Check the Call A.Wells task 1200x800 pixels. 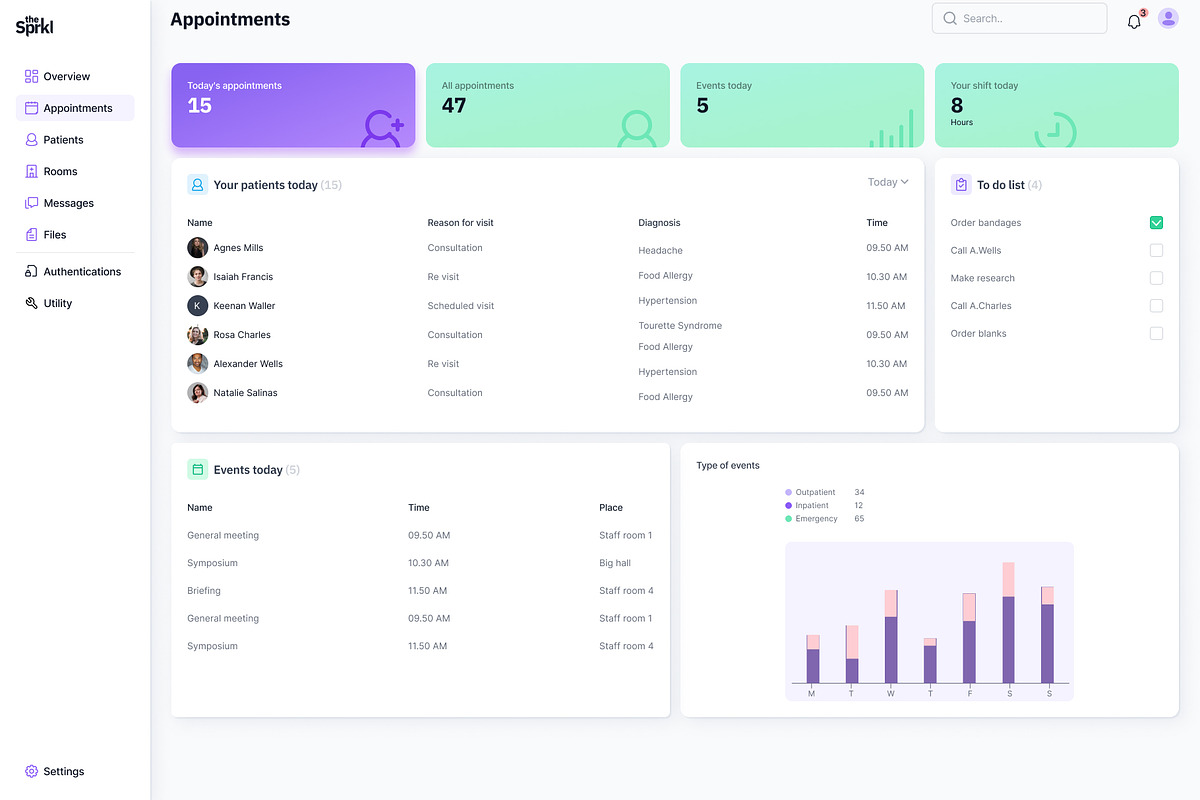[x=1157, y=250]
